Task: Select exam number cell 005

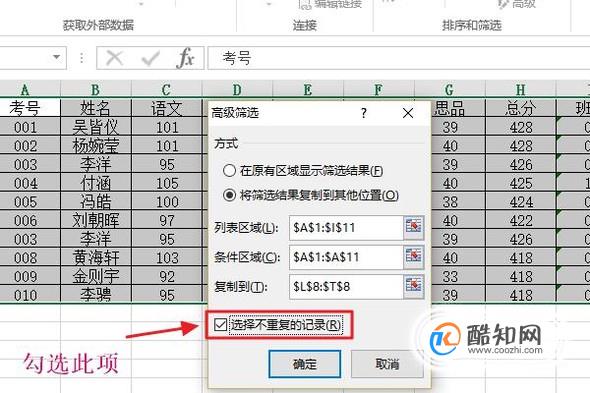Action: tap(30, 202)
